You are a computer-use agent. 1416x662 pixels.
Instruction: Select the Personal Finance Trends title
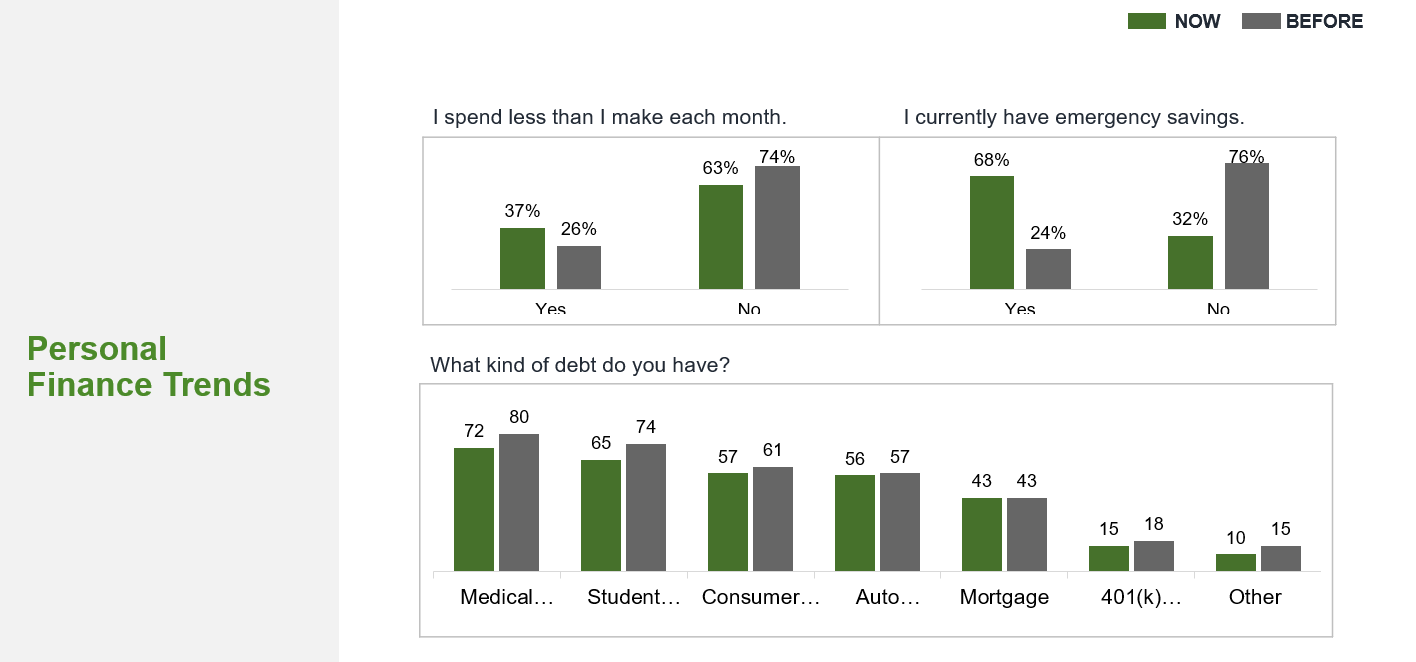coord(149,366)
